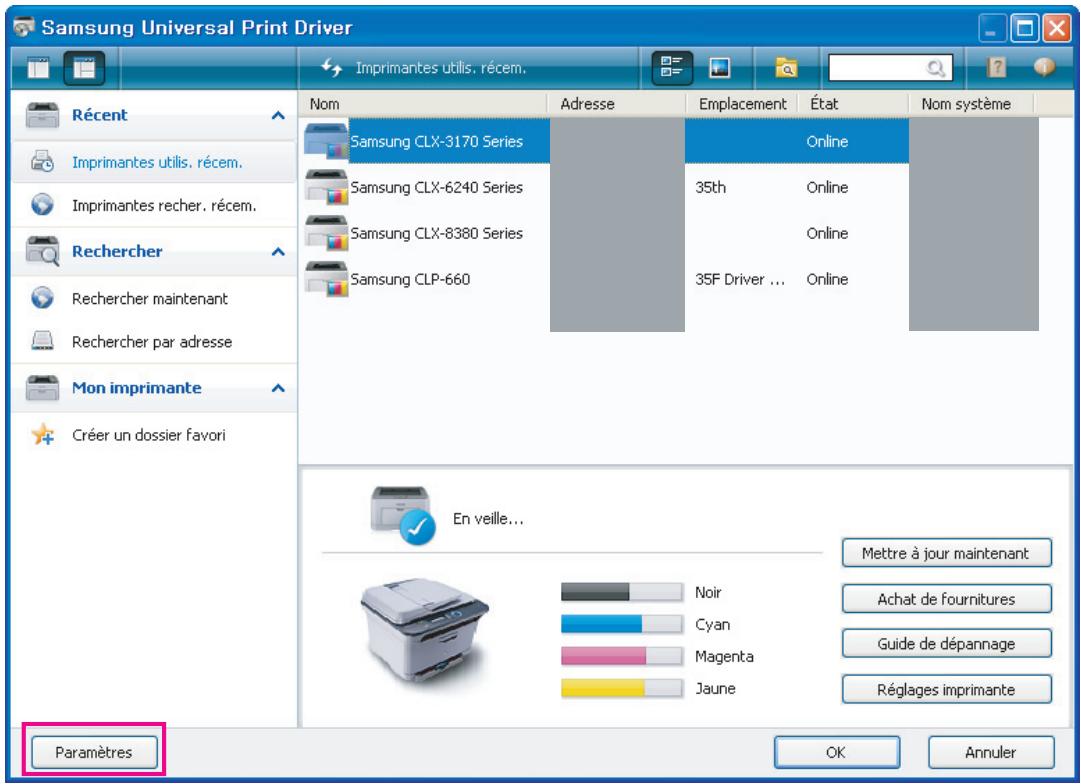The image size is (1081, 784).
Task: Click the printer icon beside Rechercher par adresse
Action: click(x=42, y=341)
